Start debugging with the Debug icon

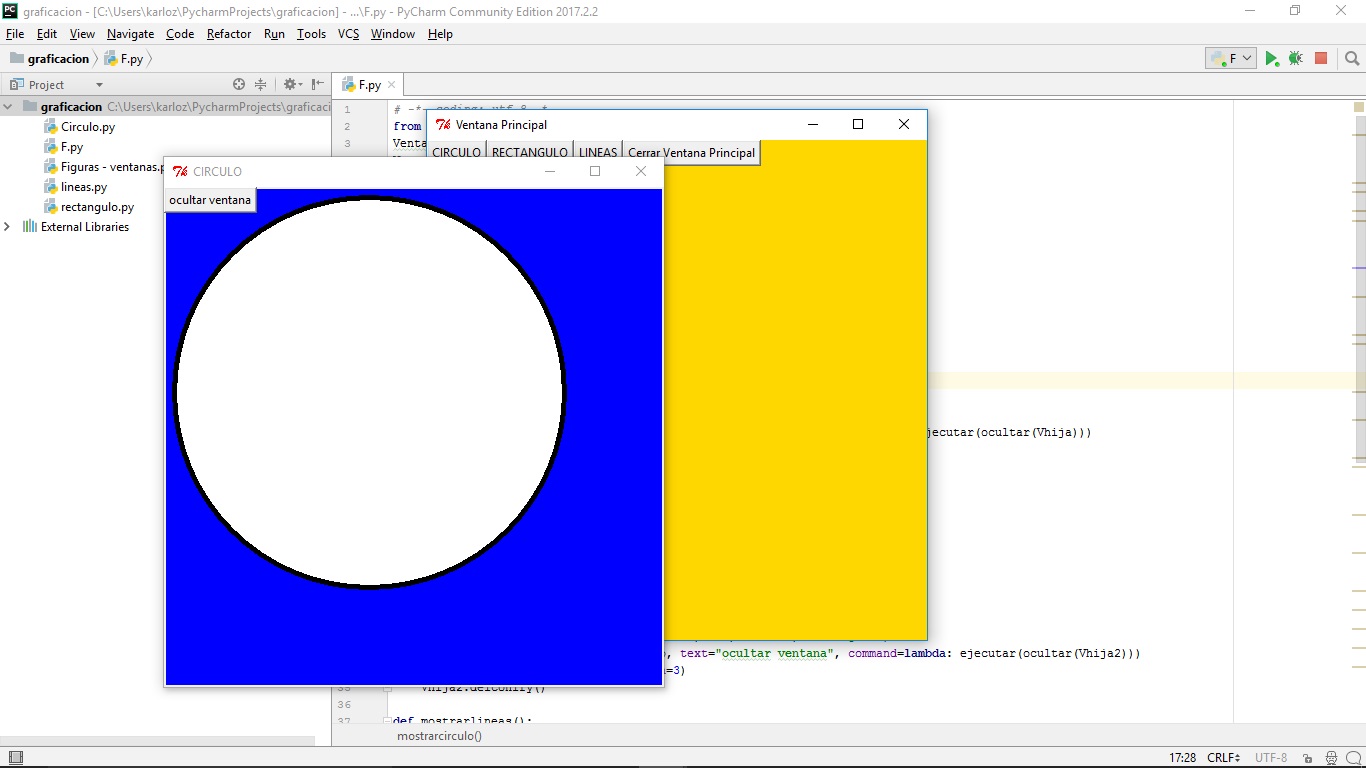1295,58
